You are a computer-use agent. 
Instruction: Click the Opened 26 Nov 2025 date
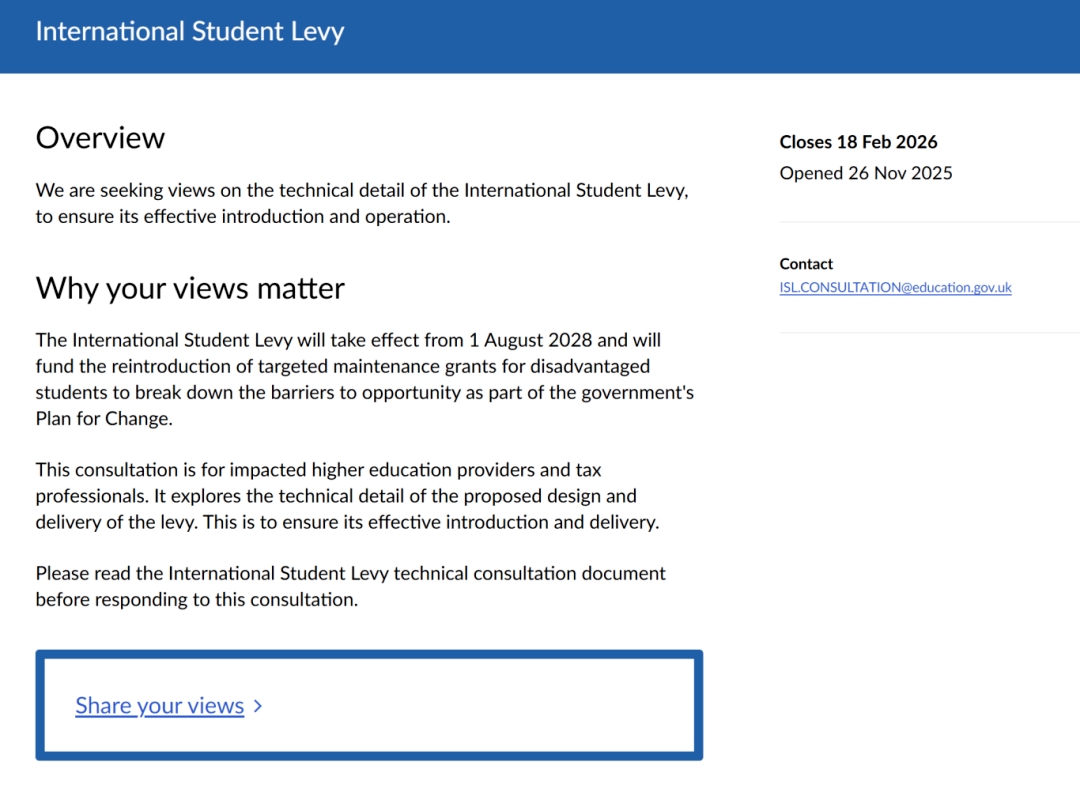(x=866, y=173)
